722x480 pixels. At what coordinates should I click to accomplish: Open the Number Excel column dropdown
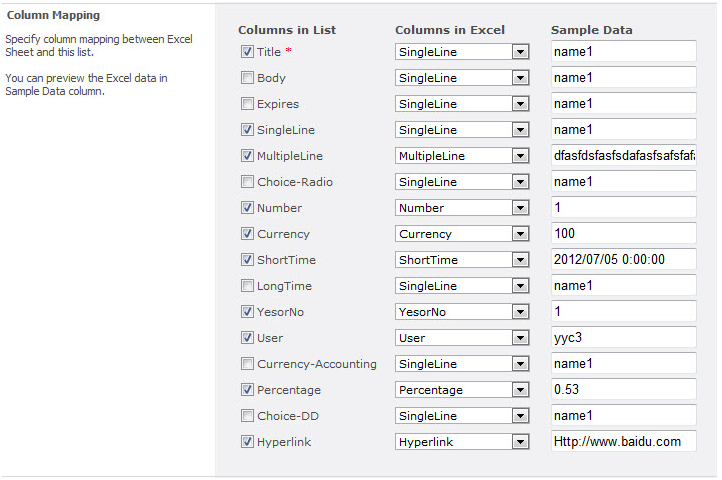[462, 208]
